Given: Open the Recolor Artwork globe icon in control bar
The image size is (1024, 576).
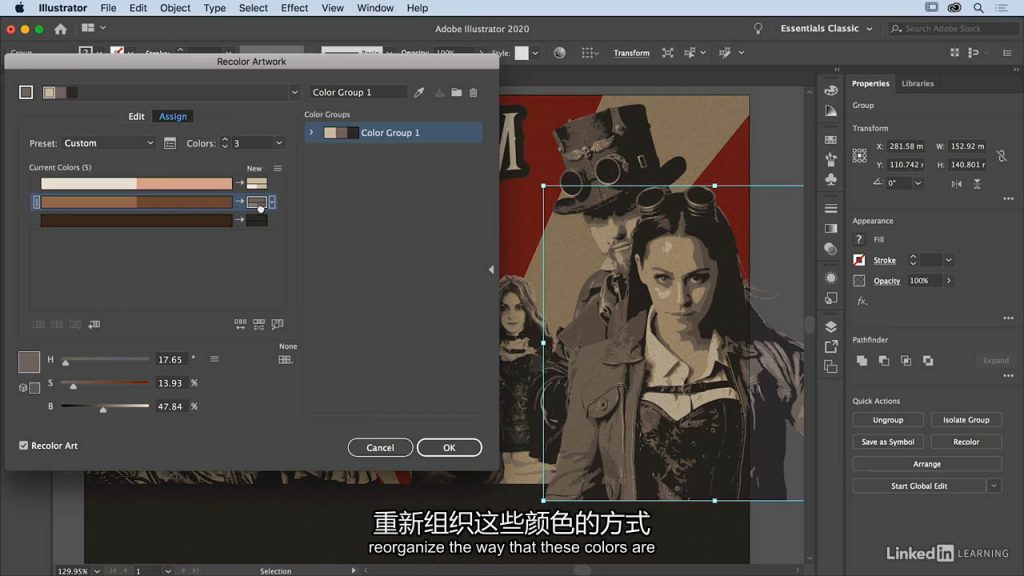Looking at the screenshot, I should point(560,53).
